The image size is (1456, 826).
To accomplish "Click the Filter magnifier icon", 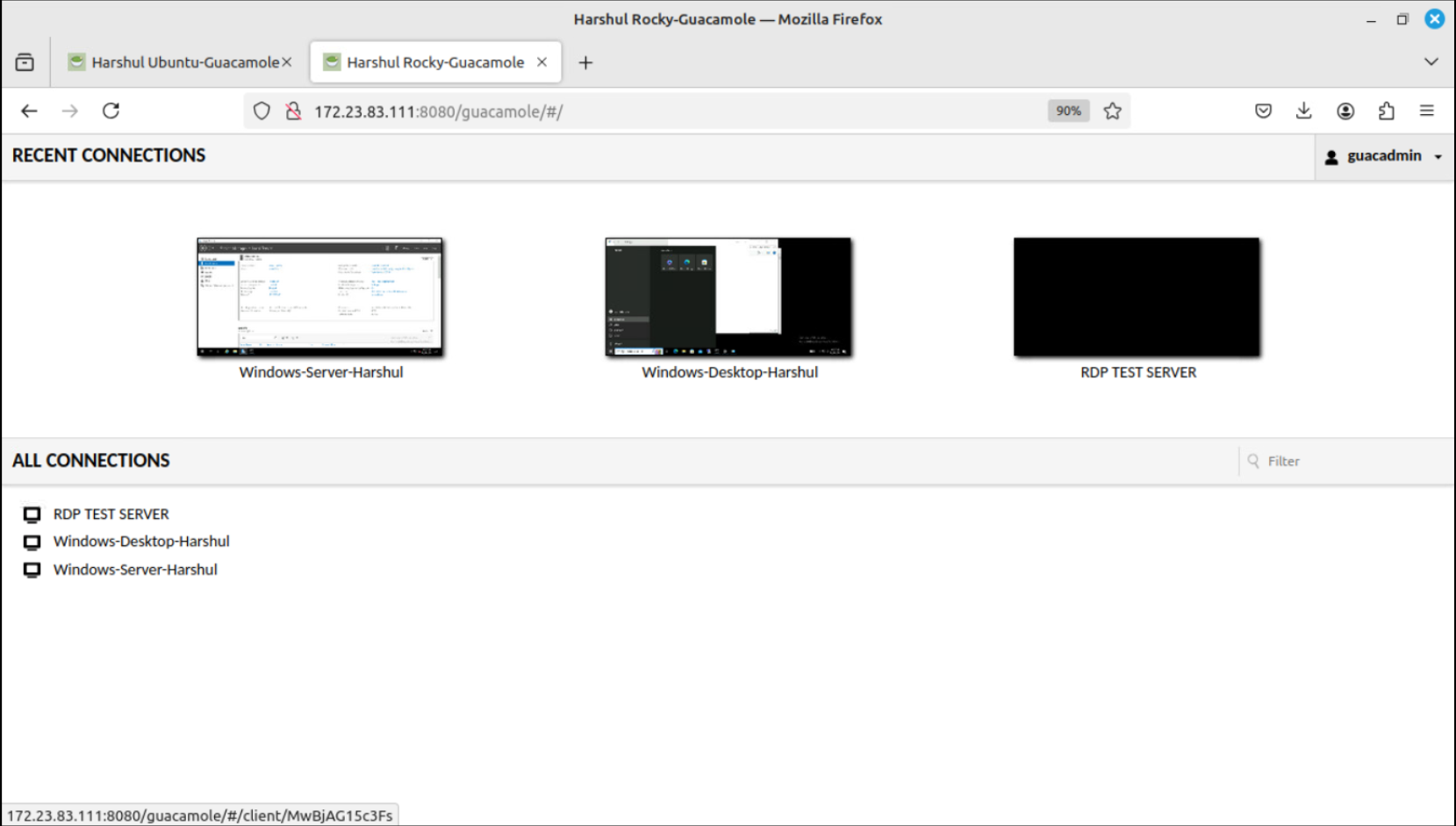I will point(1253,461).
